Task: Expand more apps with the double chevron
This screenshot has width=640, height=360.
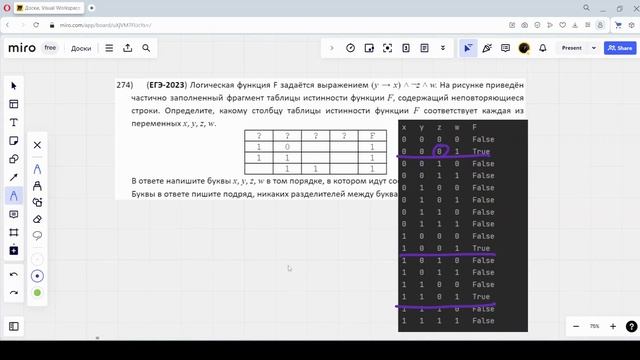Action: click(x=443, y=48)
